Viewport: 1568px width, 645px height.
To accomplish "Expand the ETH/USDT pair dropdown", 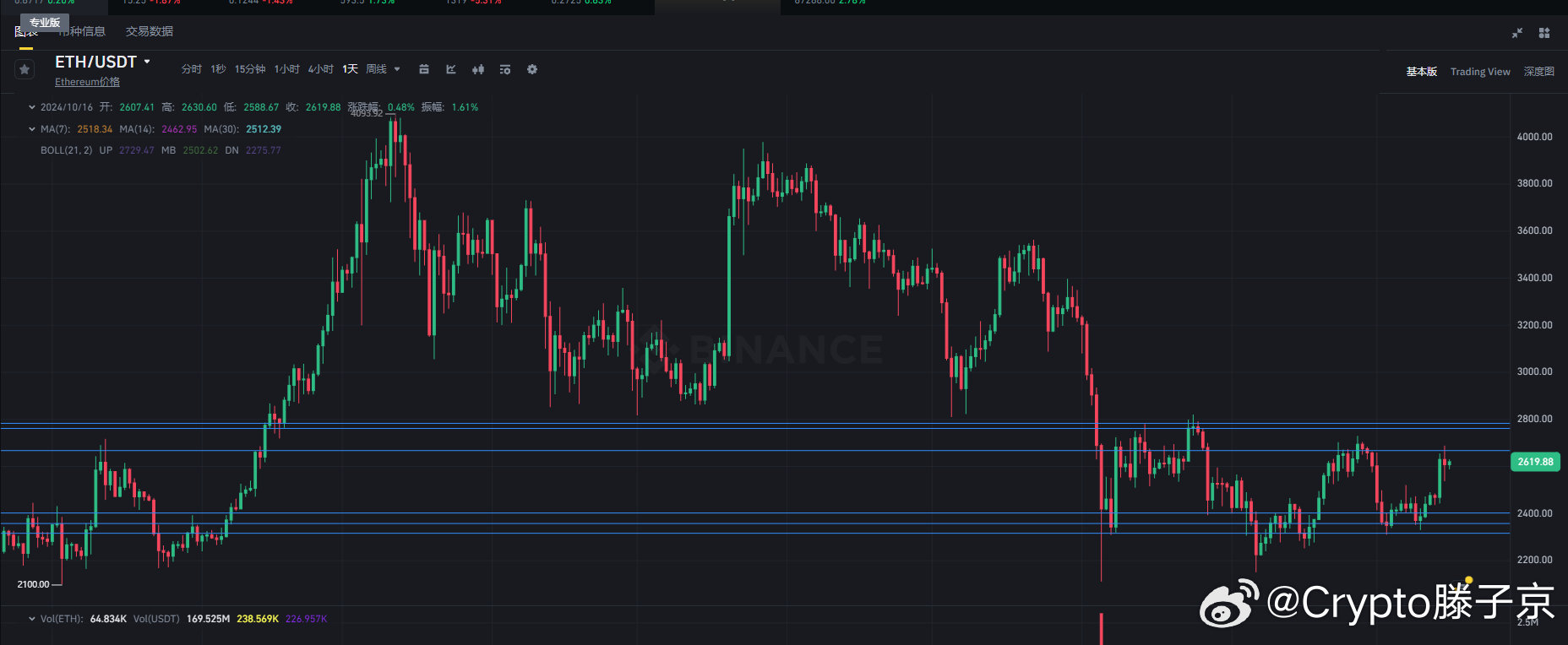I will click(147, 62).
